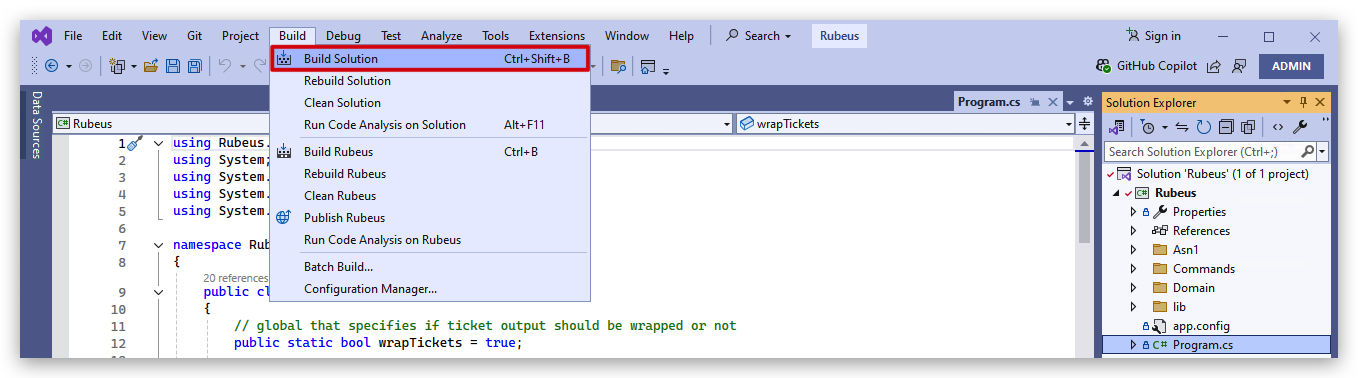
Task: Click the toolbar window layout icon
Action: (648, 66)
